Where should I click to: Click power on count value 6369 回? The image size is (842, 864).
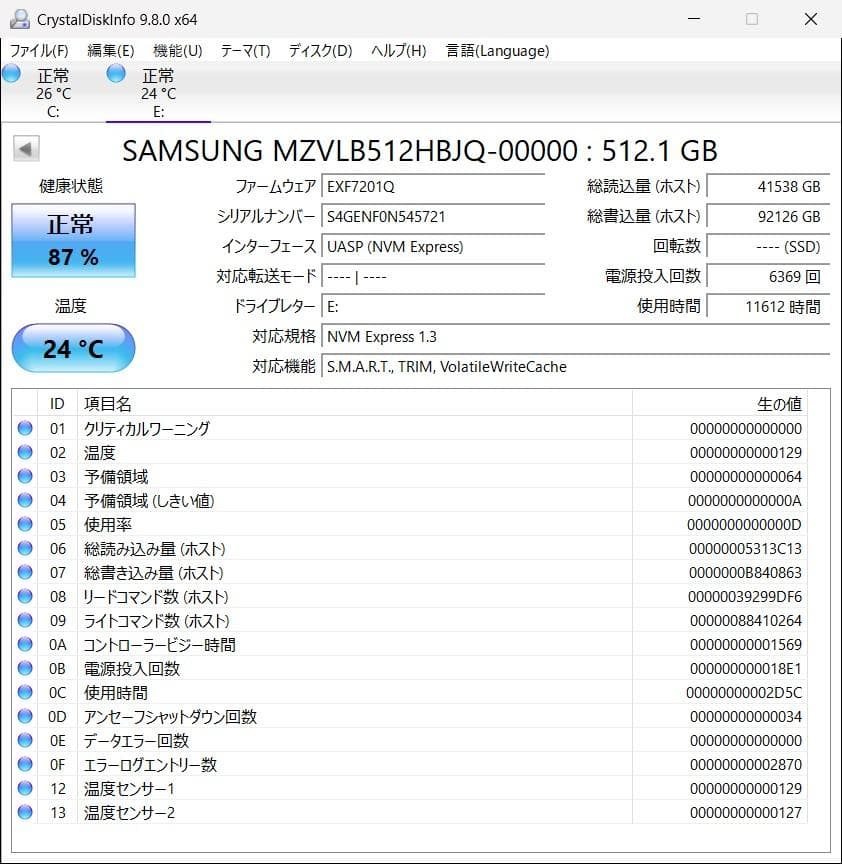click(x=768, y=277)
